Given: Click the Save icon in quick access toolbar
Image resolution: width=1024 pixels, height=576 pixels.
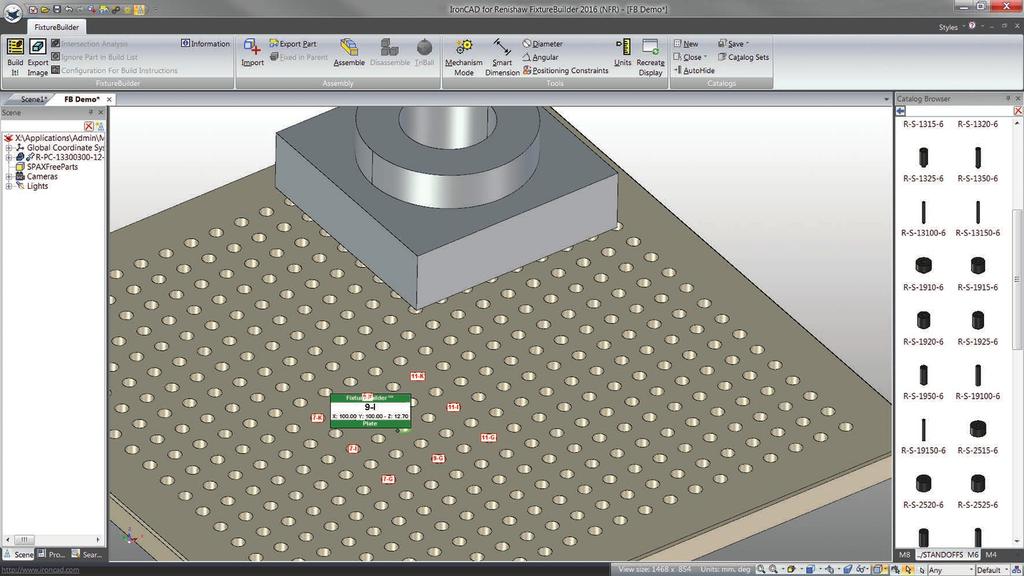Looking at the screenshot, I should [x=57, y=9].
